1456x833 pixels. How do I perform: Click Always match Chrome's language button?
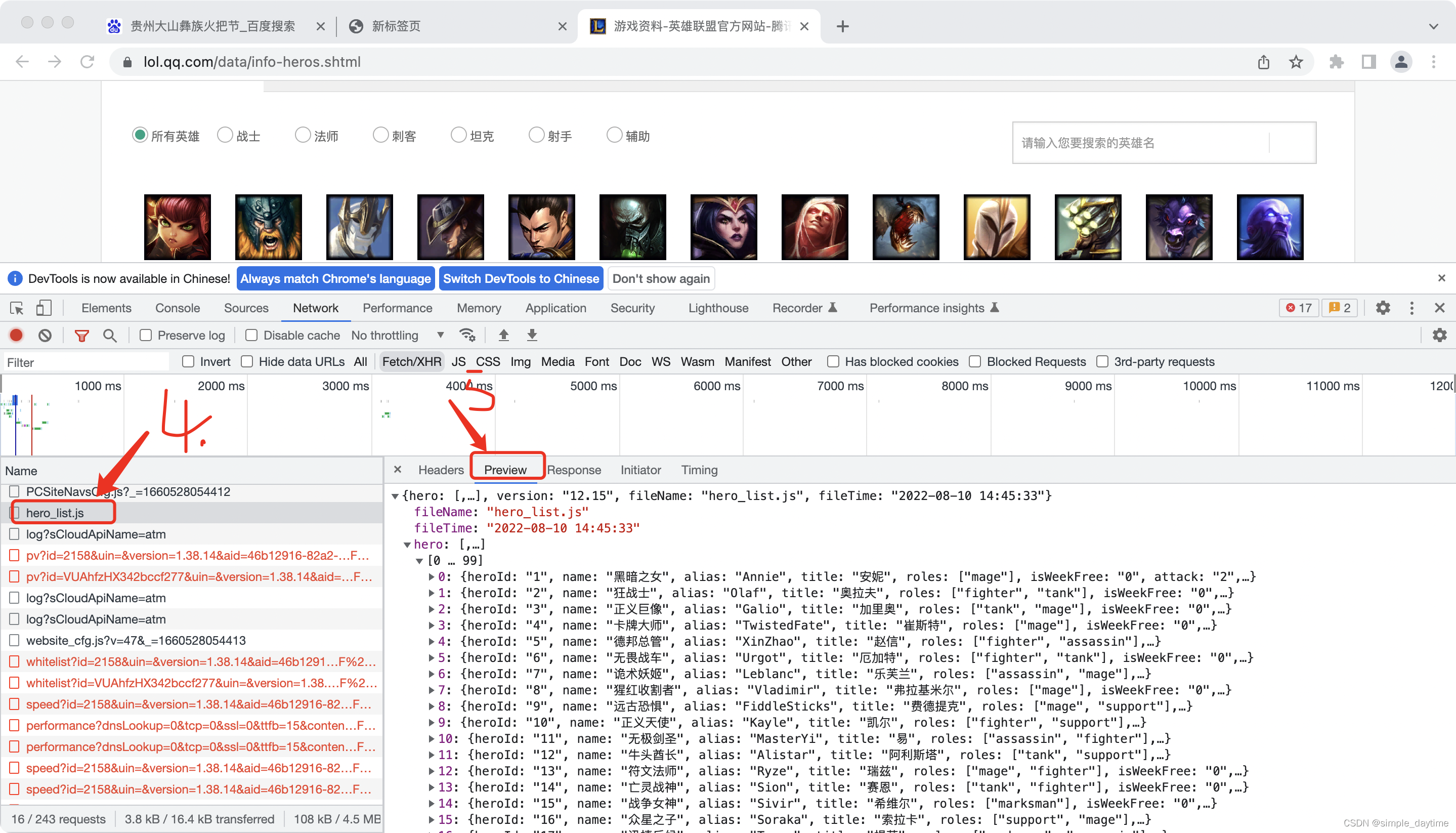click(336, 279)
